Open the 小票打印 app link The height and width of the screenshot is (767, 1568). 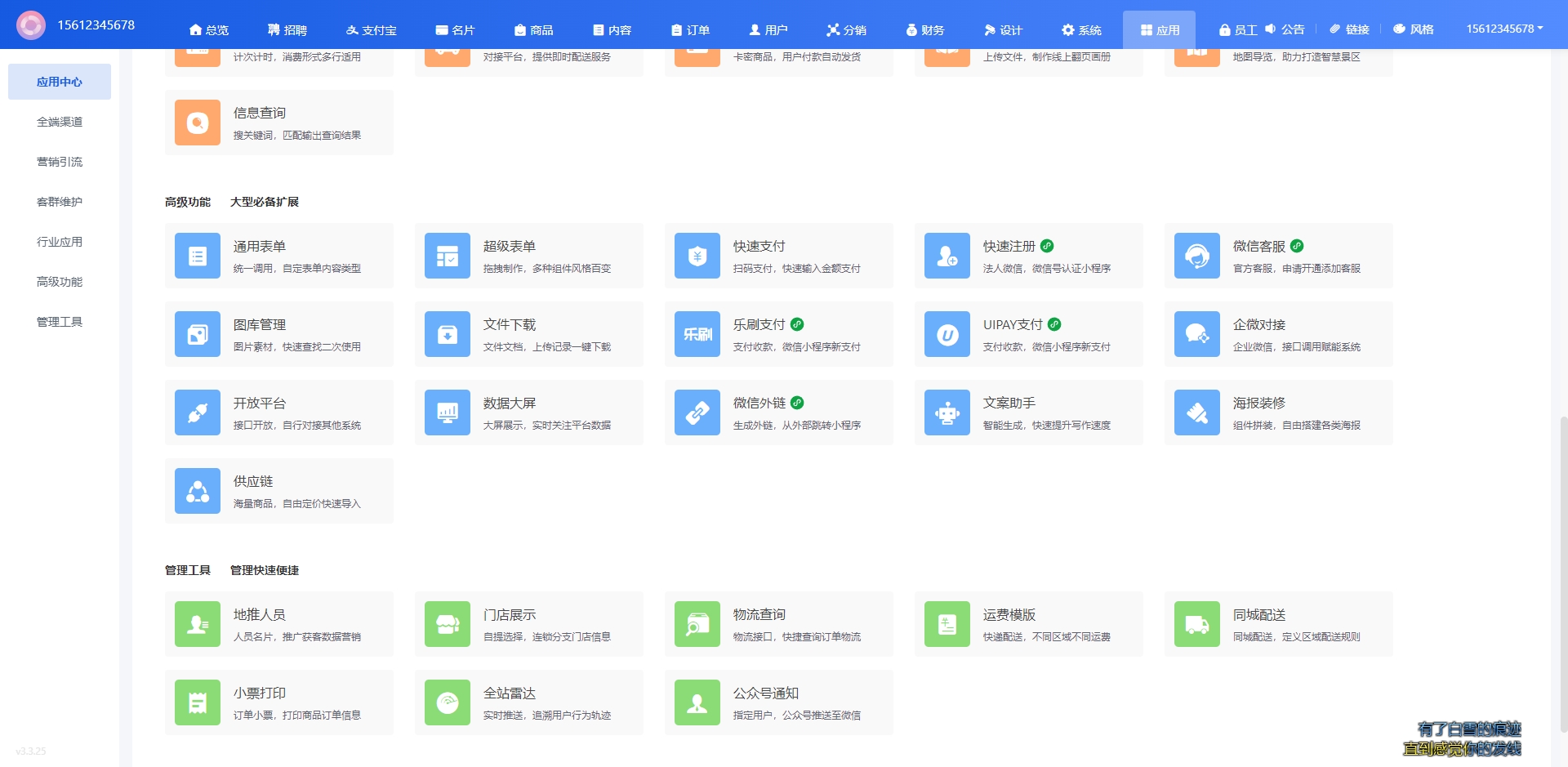pyautogui.click(x=260, y=693)
